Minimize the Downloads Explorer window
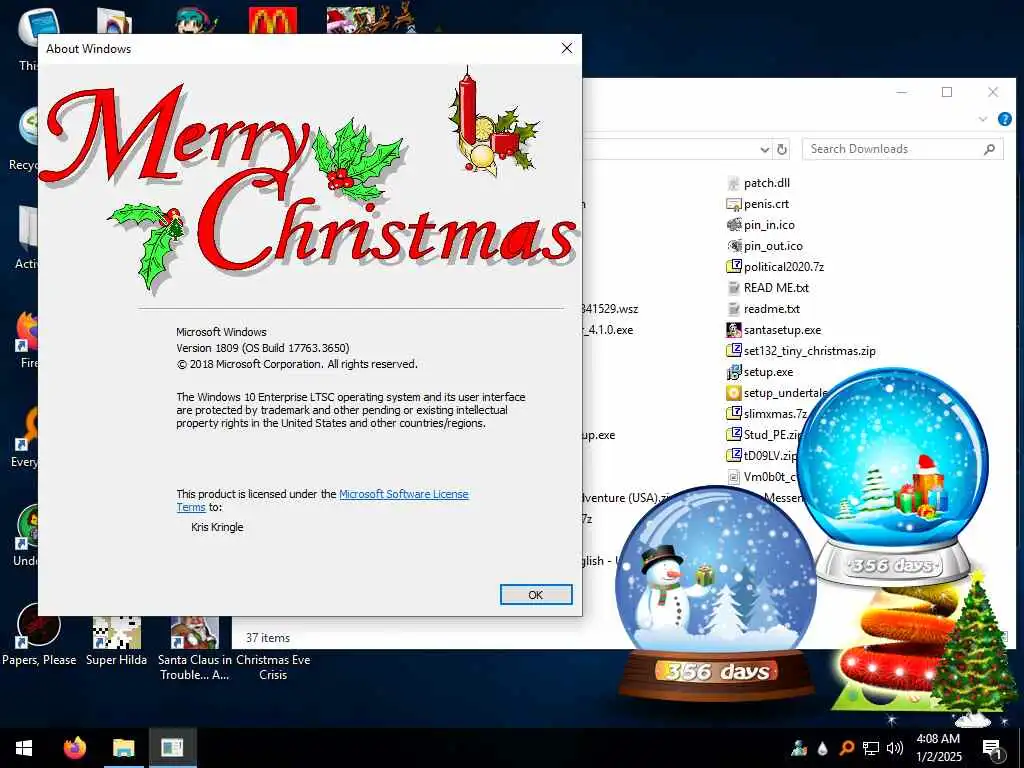 pos(902,92)
